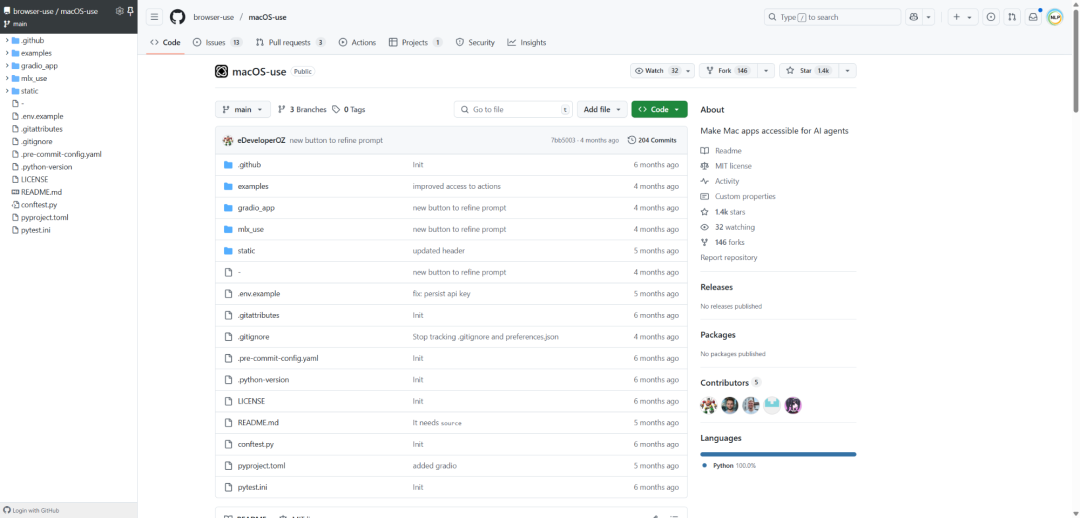The width and height of the screenshot is (1080, 518).
Task: Star the macOS-use repository
Action: point(809,71)
